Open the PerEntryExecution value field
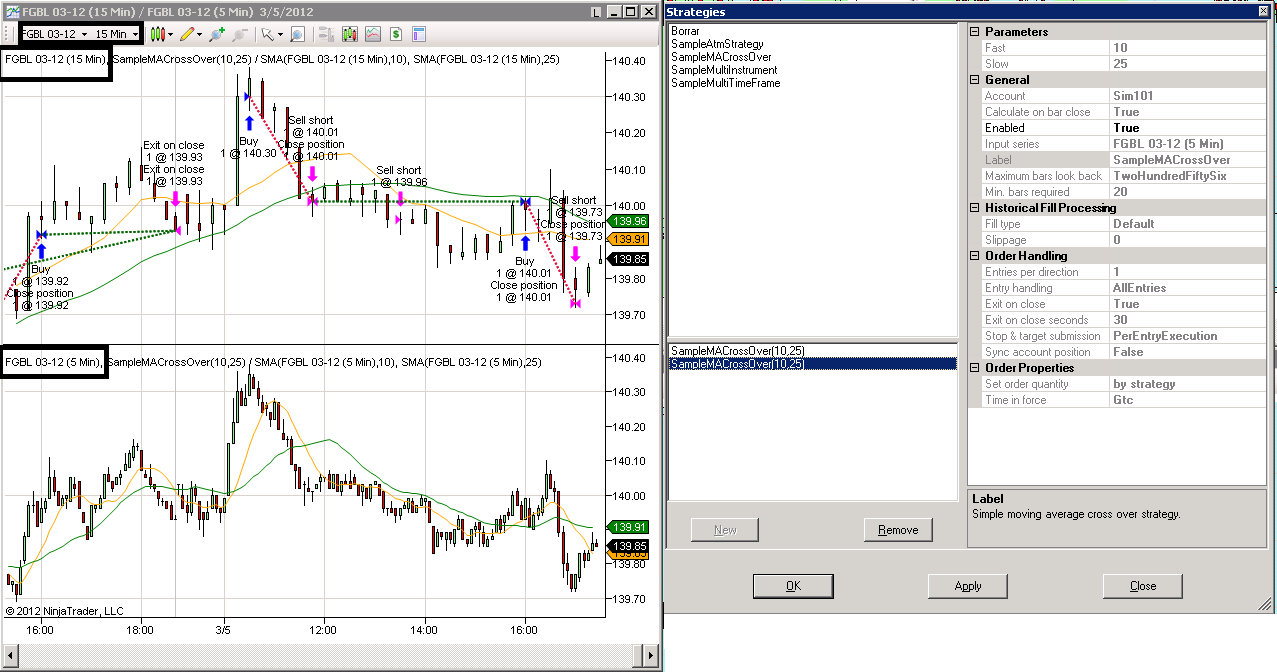 click(x=1187, y=336)
